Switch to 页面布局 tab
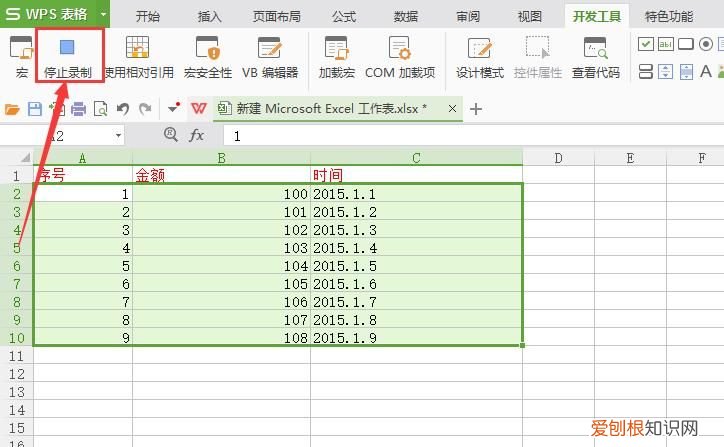724x447 pixels. click(277, 17)
